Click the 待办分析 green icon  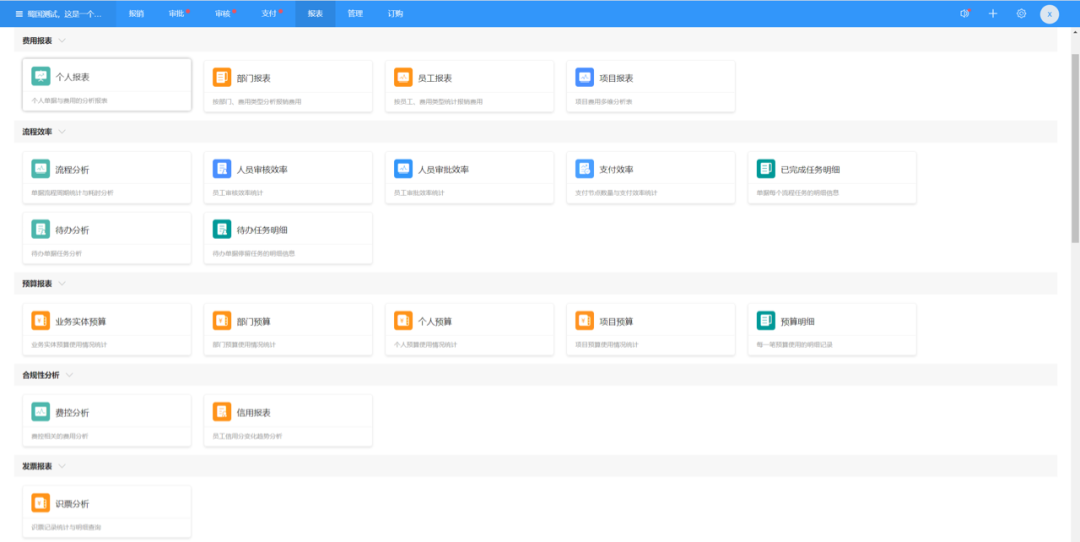pos(41,229)
